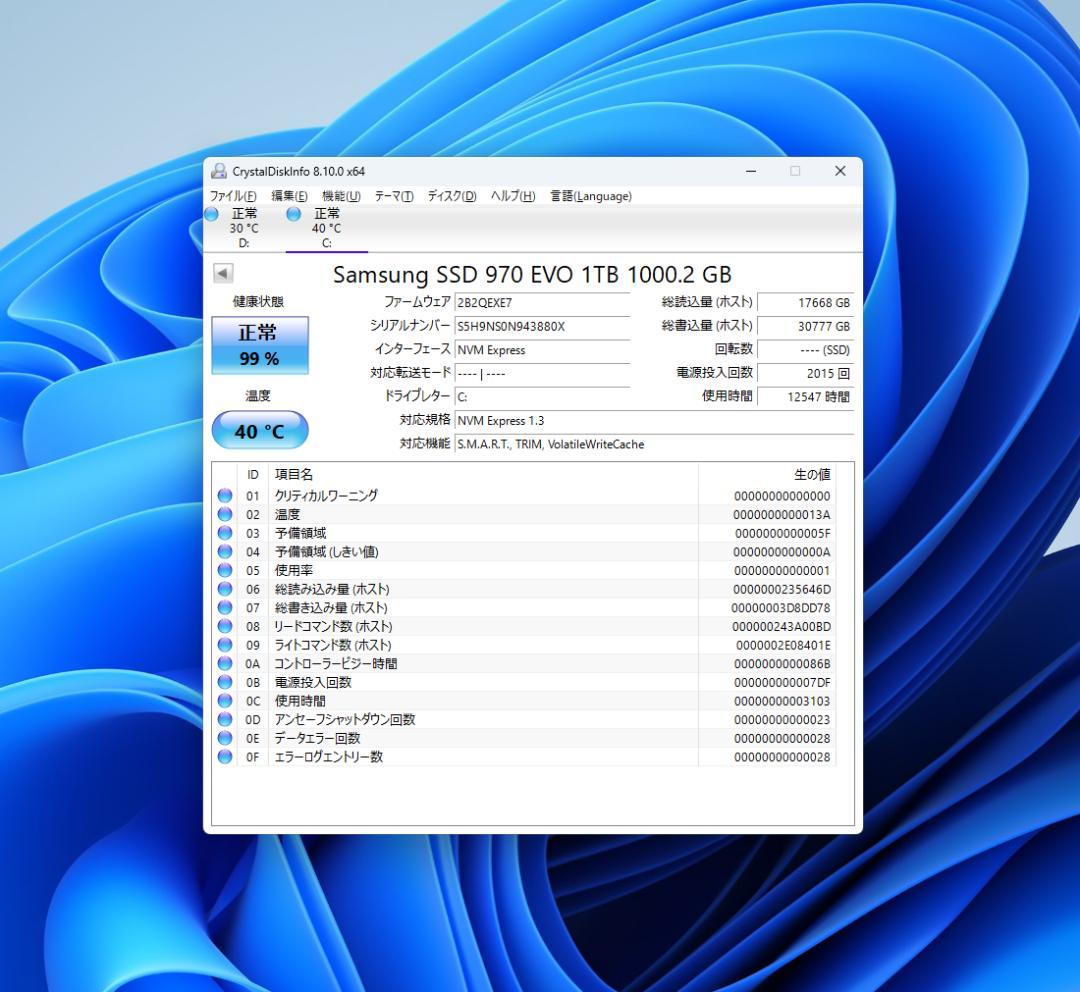Click the 40 °C temperature button

click(x=260, y=431)
